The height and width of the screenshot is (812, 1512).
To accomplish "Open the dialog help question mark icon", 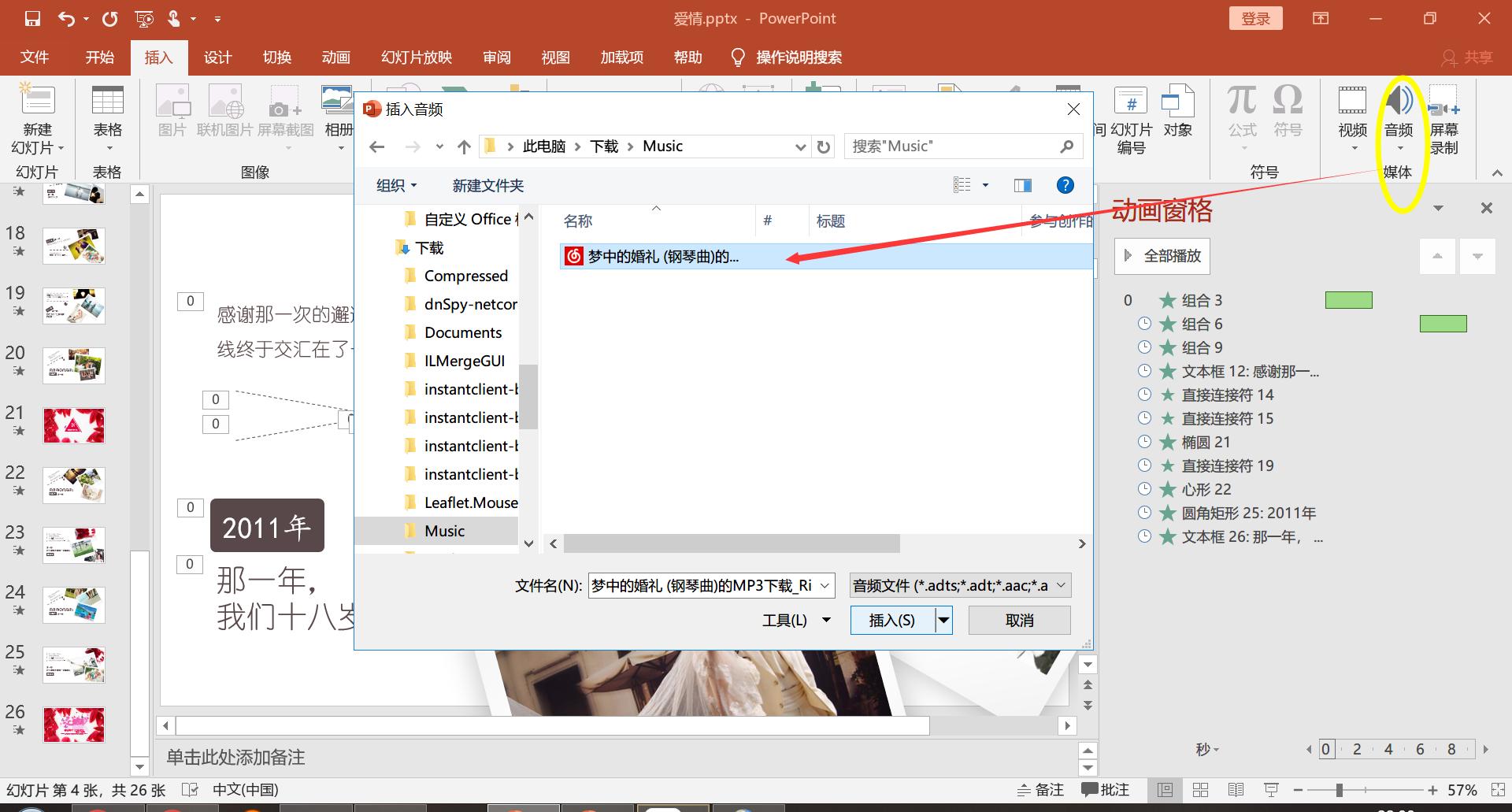I will pyautogui.click(x=1065, y=185).
